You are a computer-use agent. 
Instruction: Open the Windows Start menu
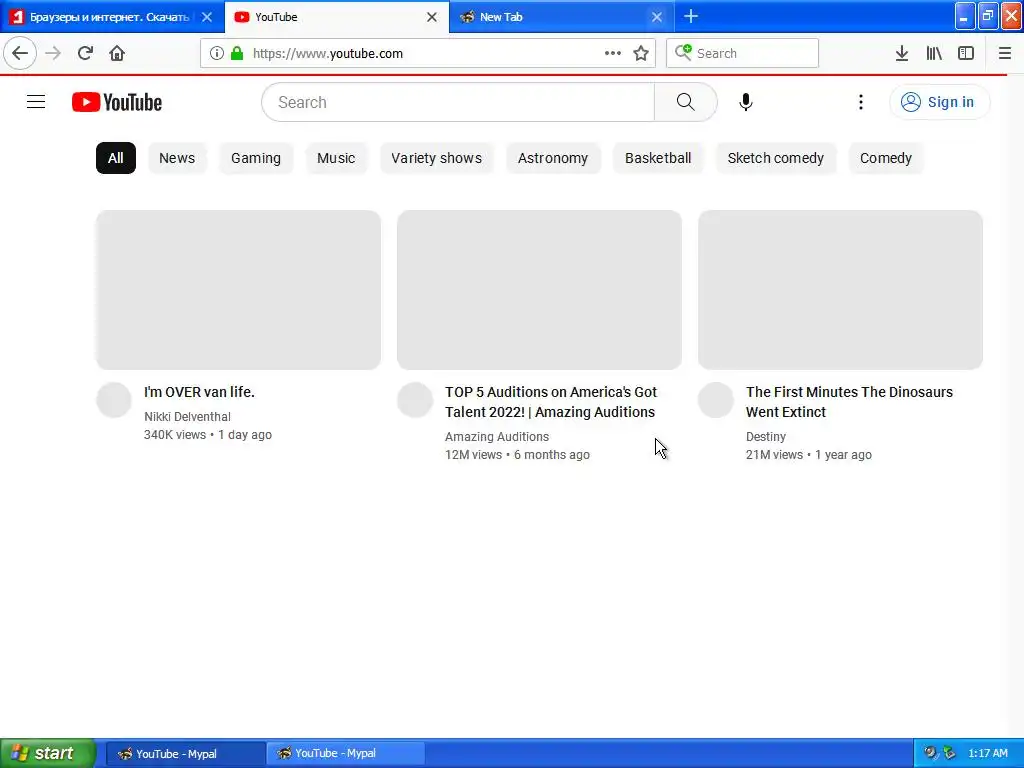[48, 753]
